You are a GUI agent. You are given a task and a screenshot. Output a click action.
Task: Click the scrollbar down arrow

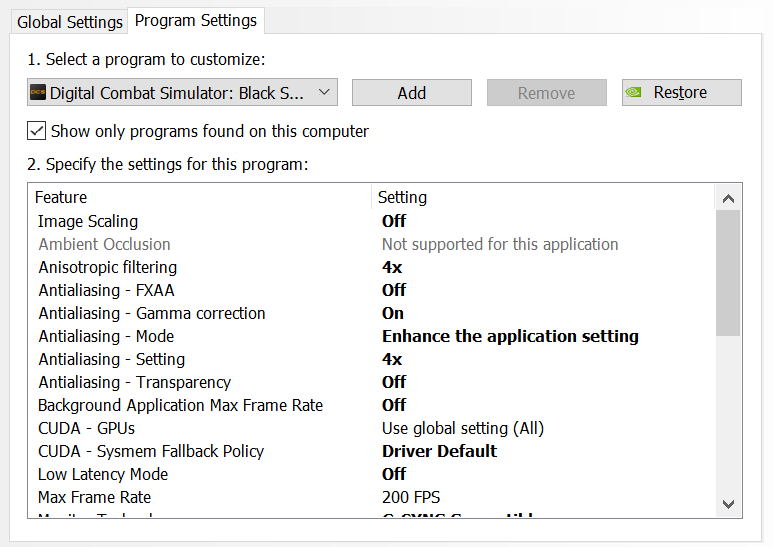point(728,504)
